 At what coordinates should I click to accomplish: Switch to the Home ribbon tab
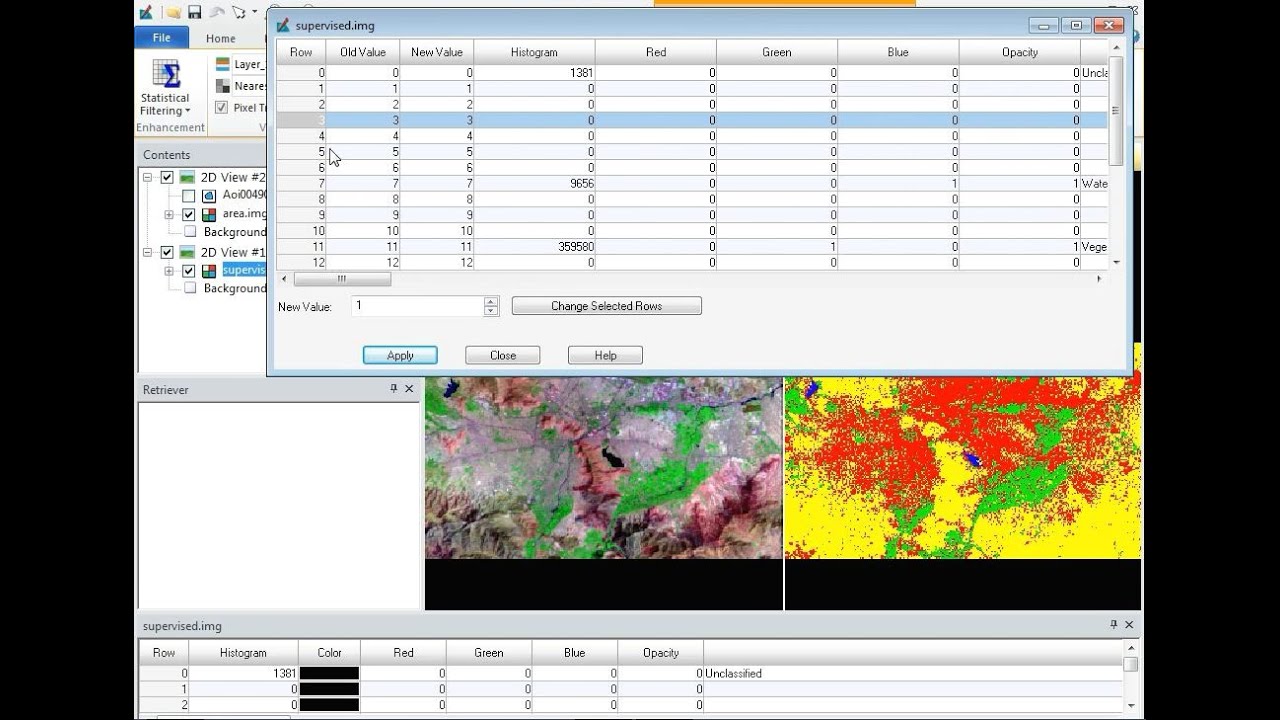pyautogui.click(x=221, y=39)
